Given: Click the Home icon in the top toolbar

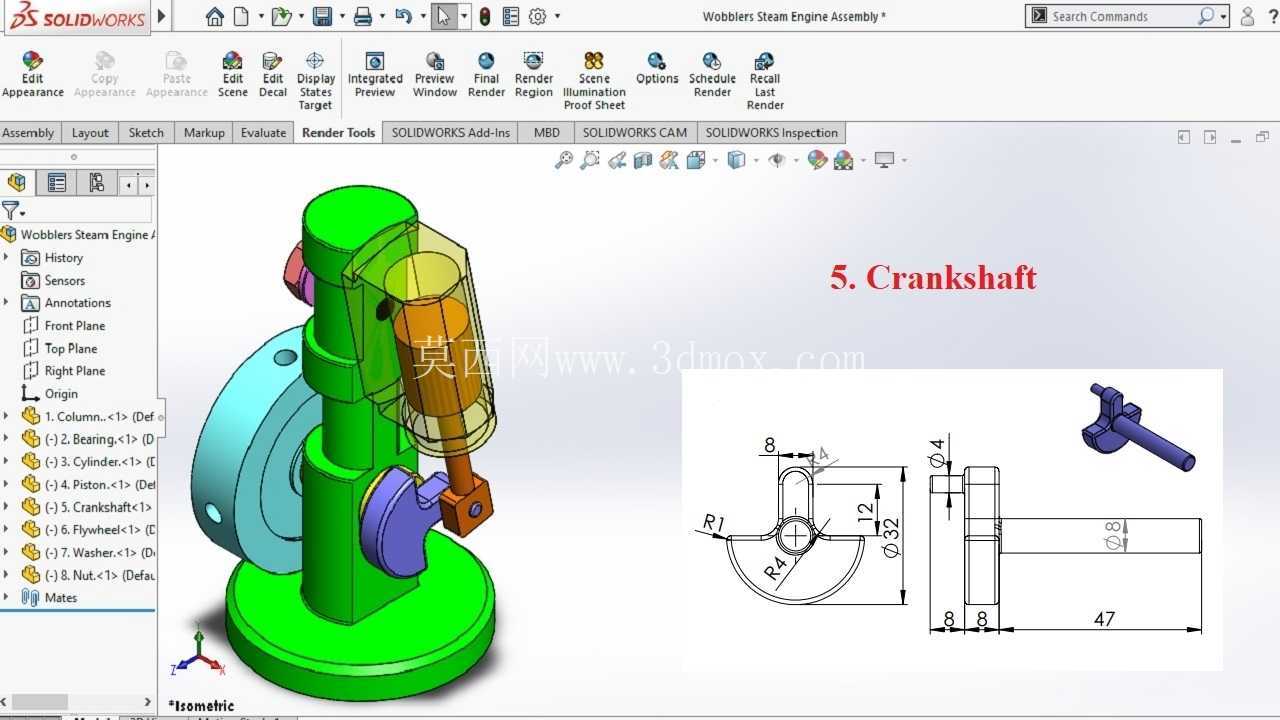Looking at the screenshot, I should [x=214, y=16].
